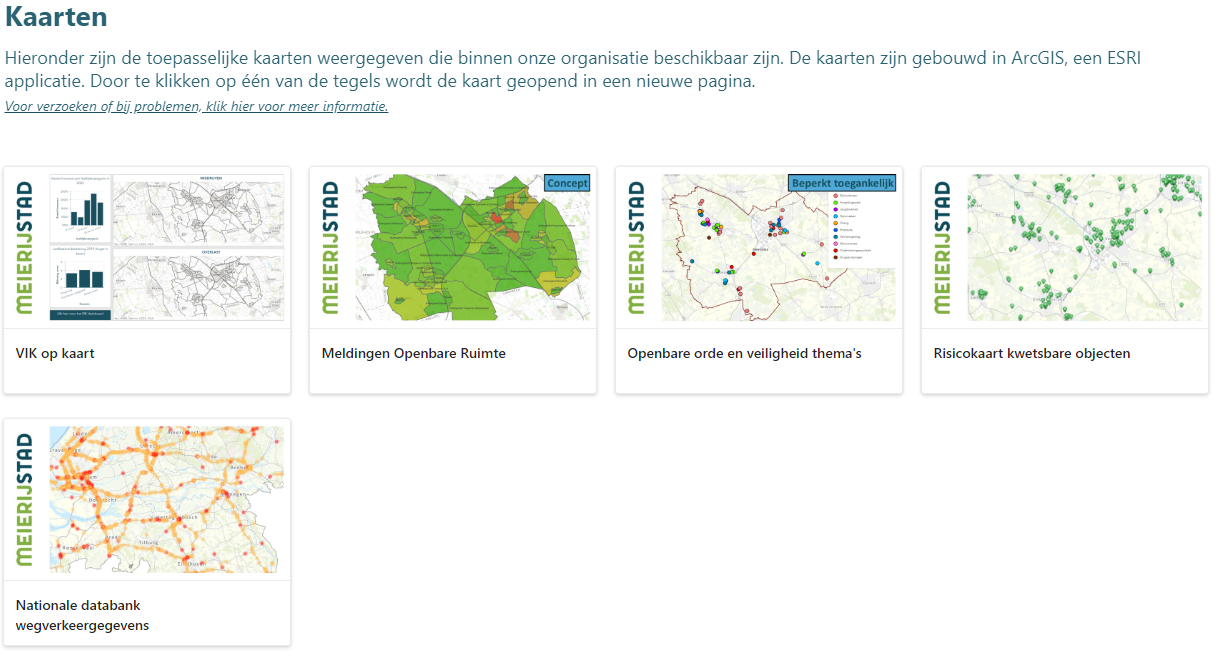Open the green markers map of Risicokaart
The height and width of the screenshot is (661, 1218).
(x=1083, y=248)
